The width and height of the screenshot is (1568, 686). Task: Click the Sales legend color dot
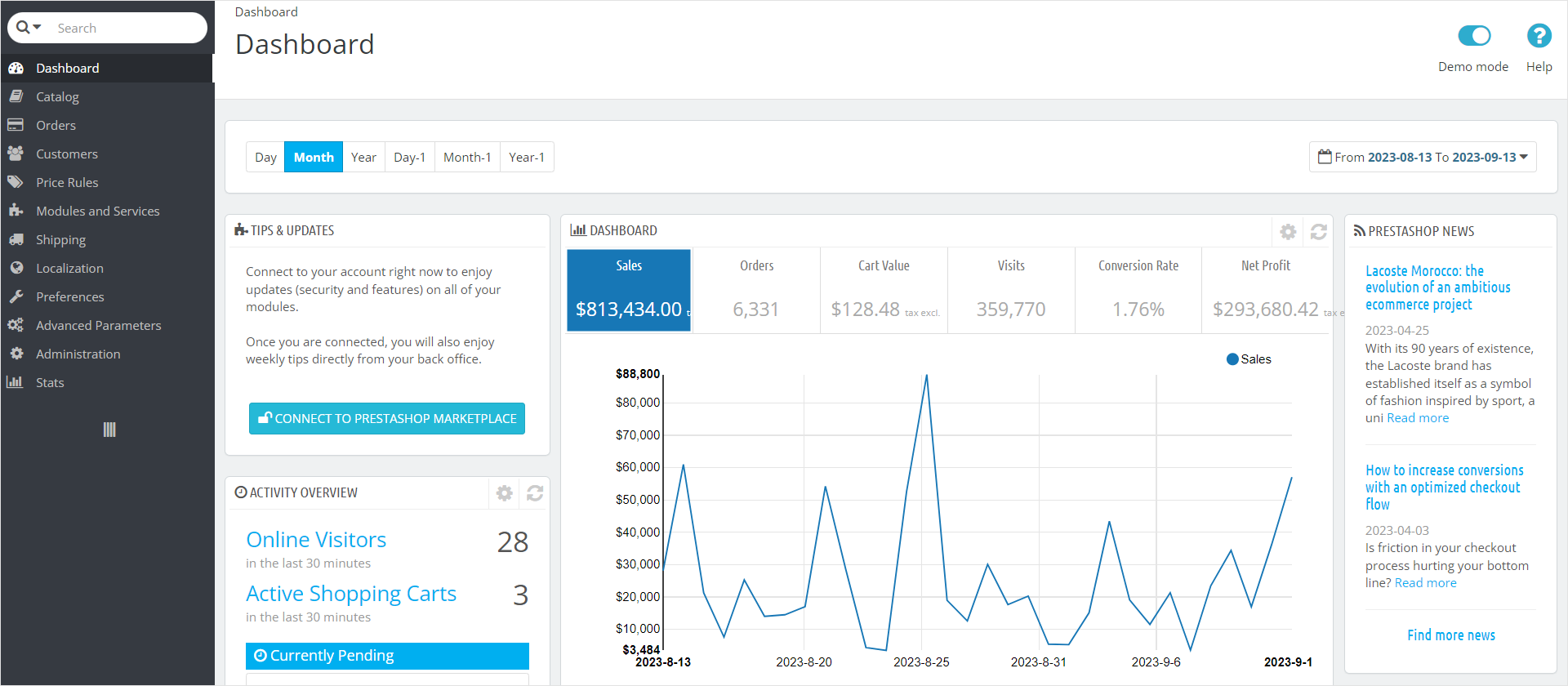click(1232, 359)
